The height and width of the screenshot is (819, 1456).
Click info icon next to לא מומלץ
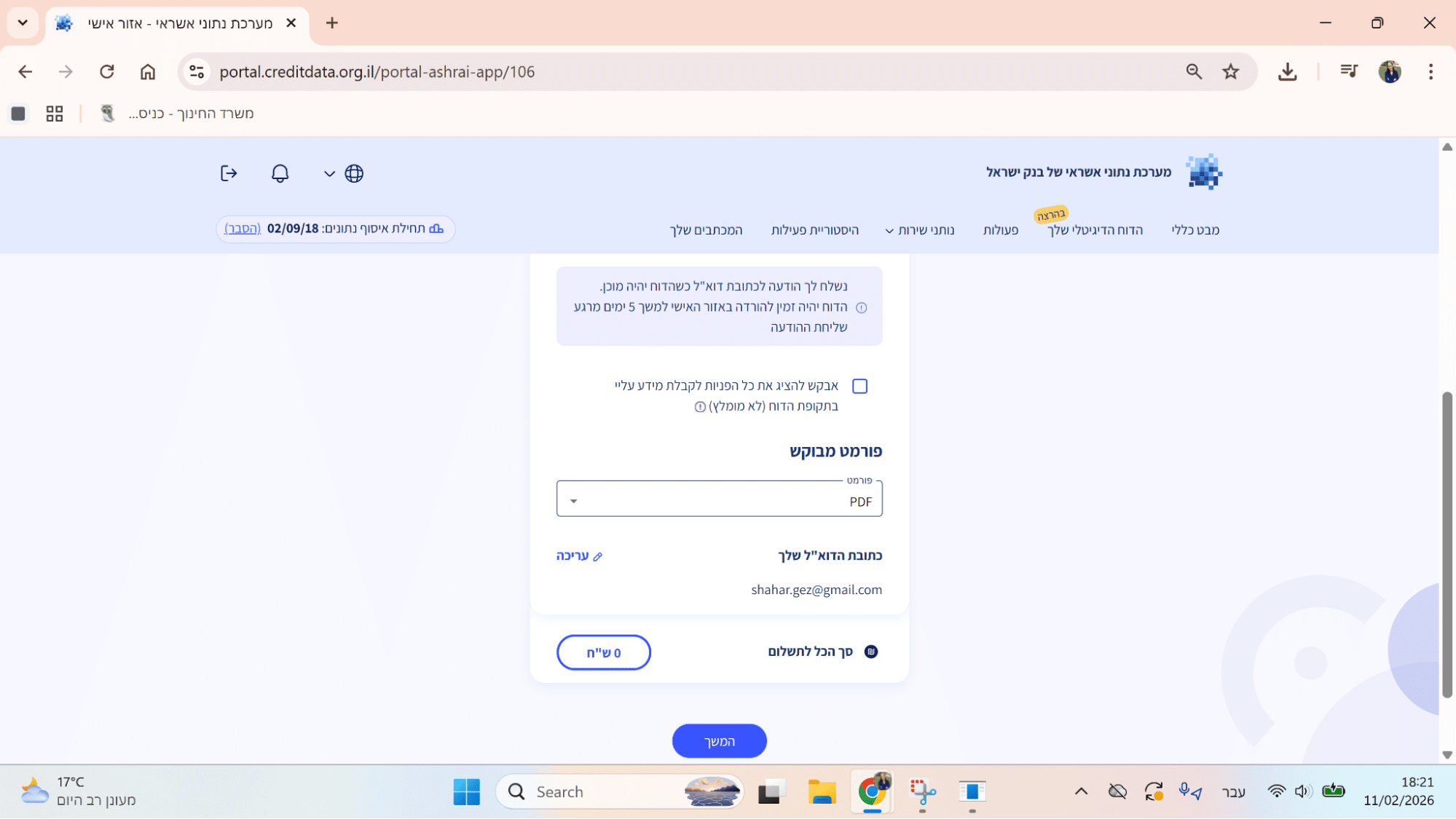700,407
